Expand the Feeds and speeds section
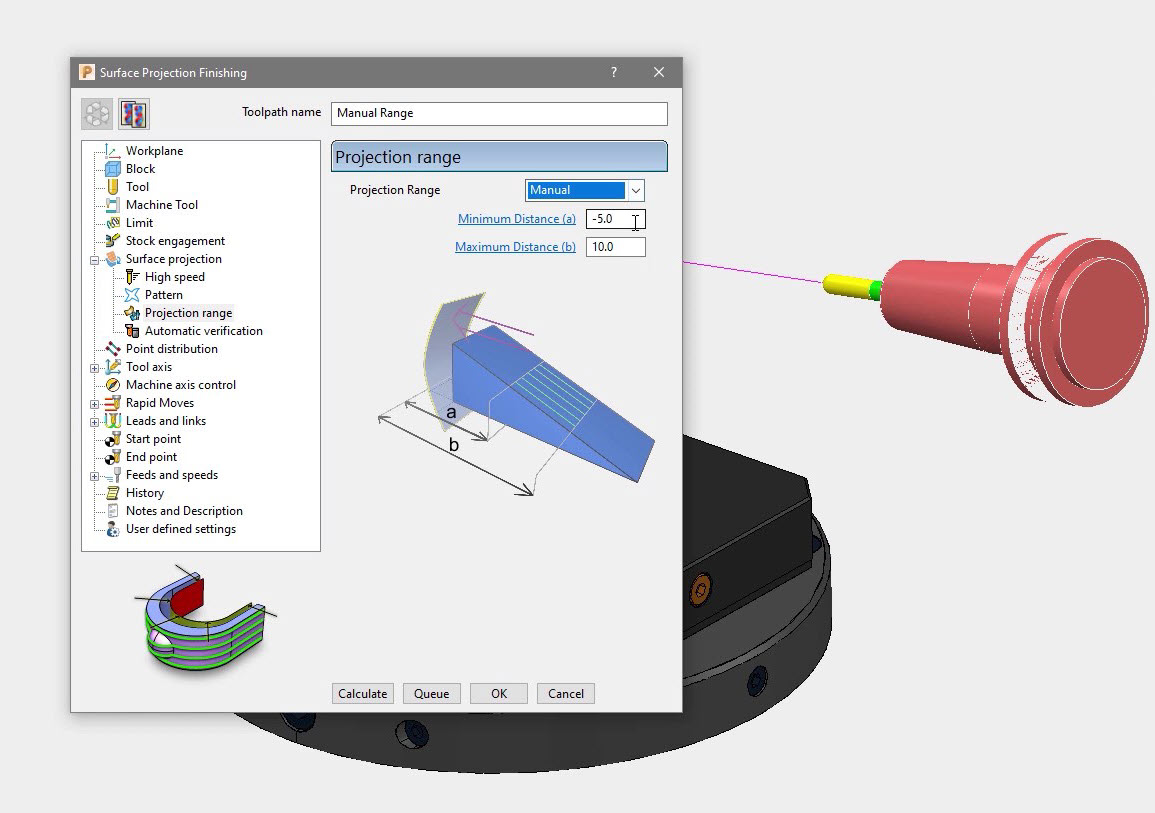The image size is (1155, 813). 93,475
